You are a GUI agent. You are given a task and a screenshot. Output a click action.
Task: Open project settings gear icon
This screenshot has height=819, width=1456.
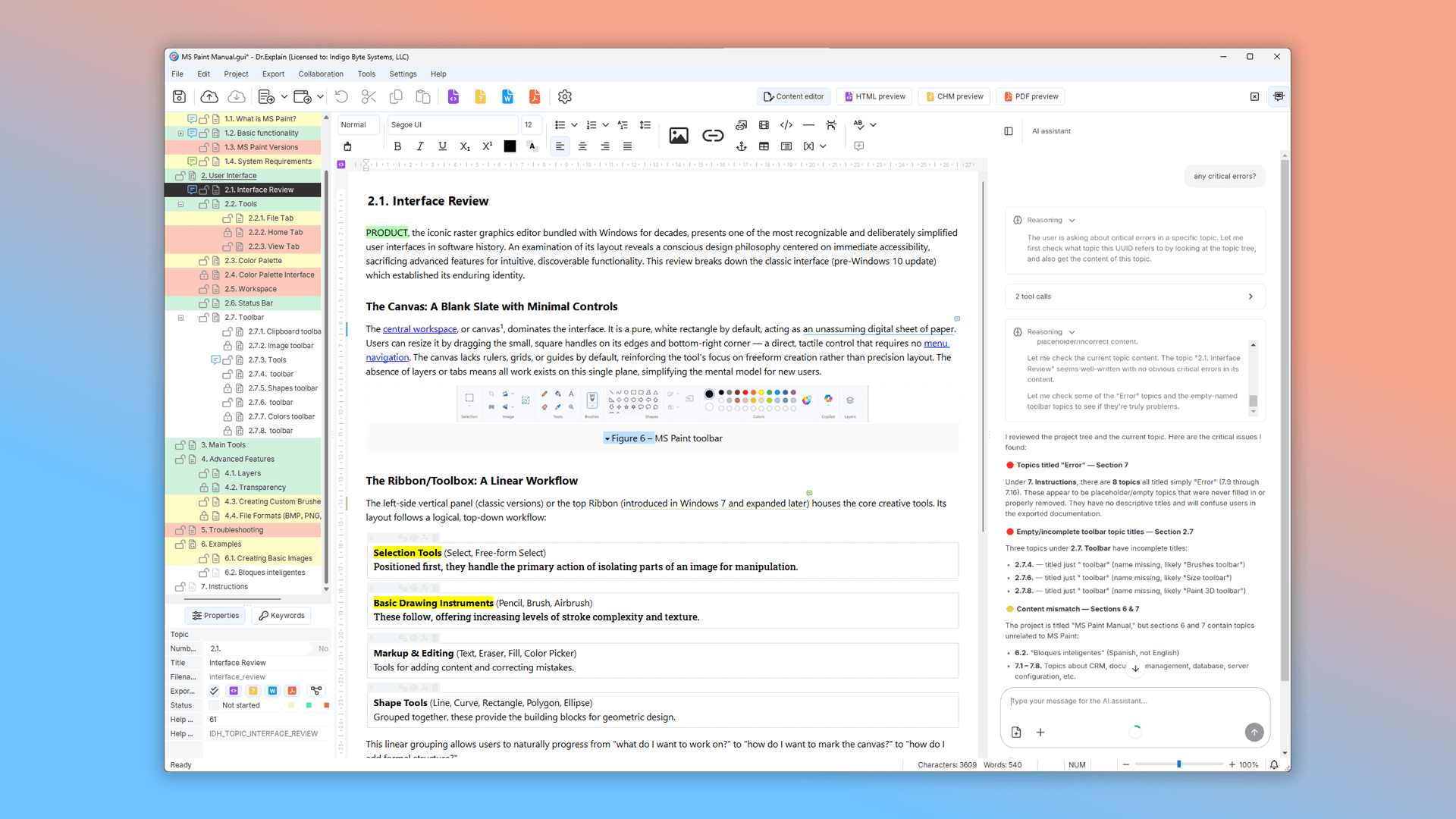[565, 96]
